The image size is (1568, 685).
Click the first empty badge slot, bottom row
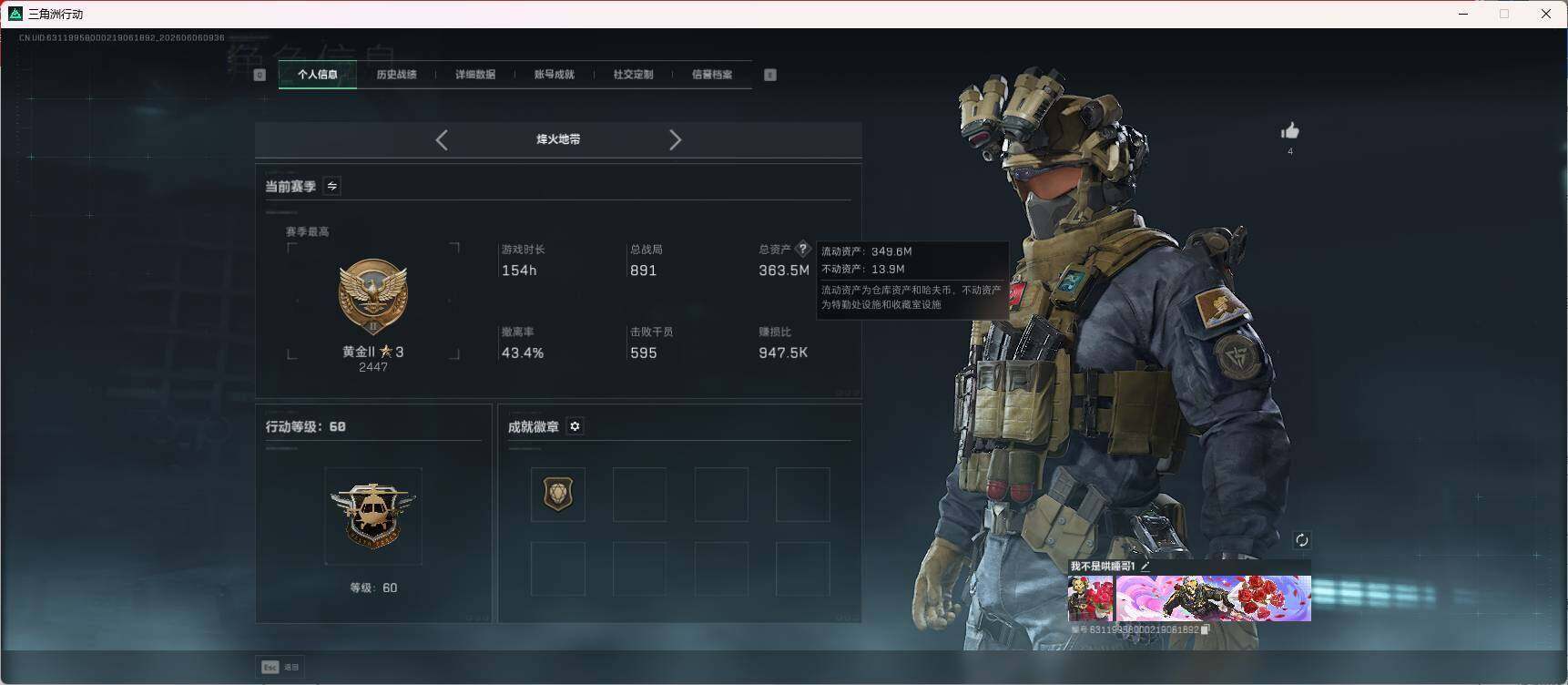(558, 568)
